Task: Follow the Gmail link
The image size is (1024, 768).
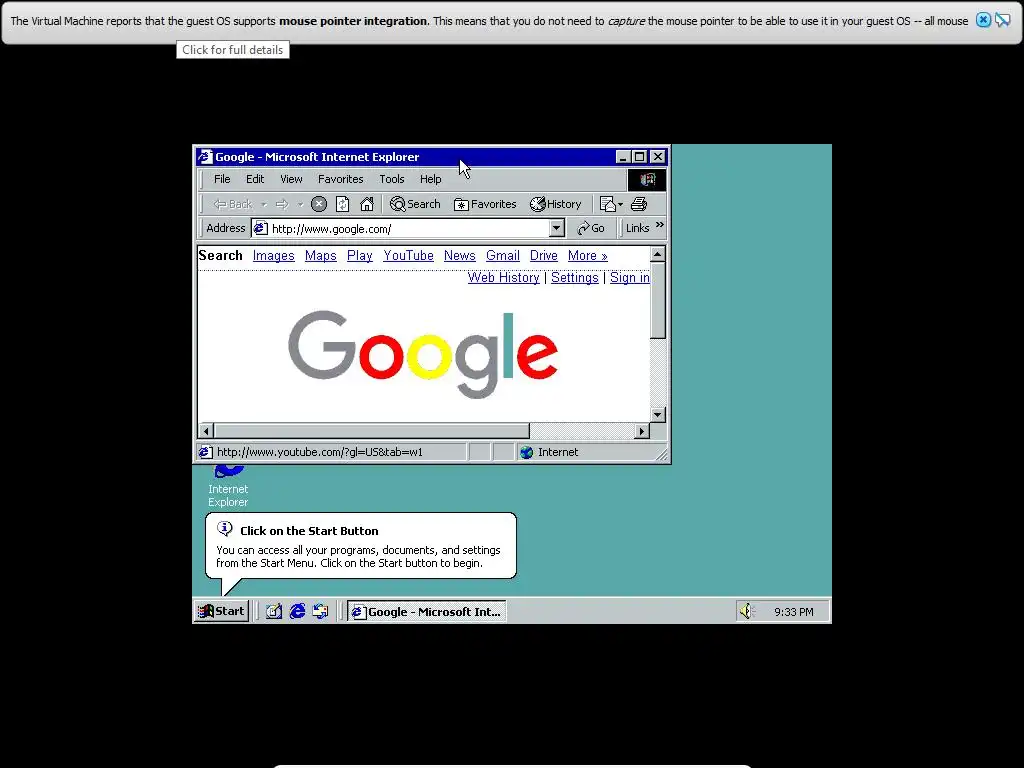Action: coord(503,256)
